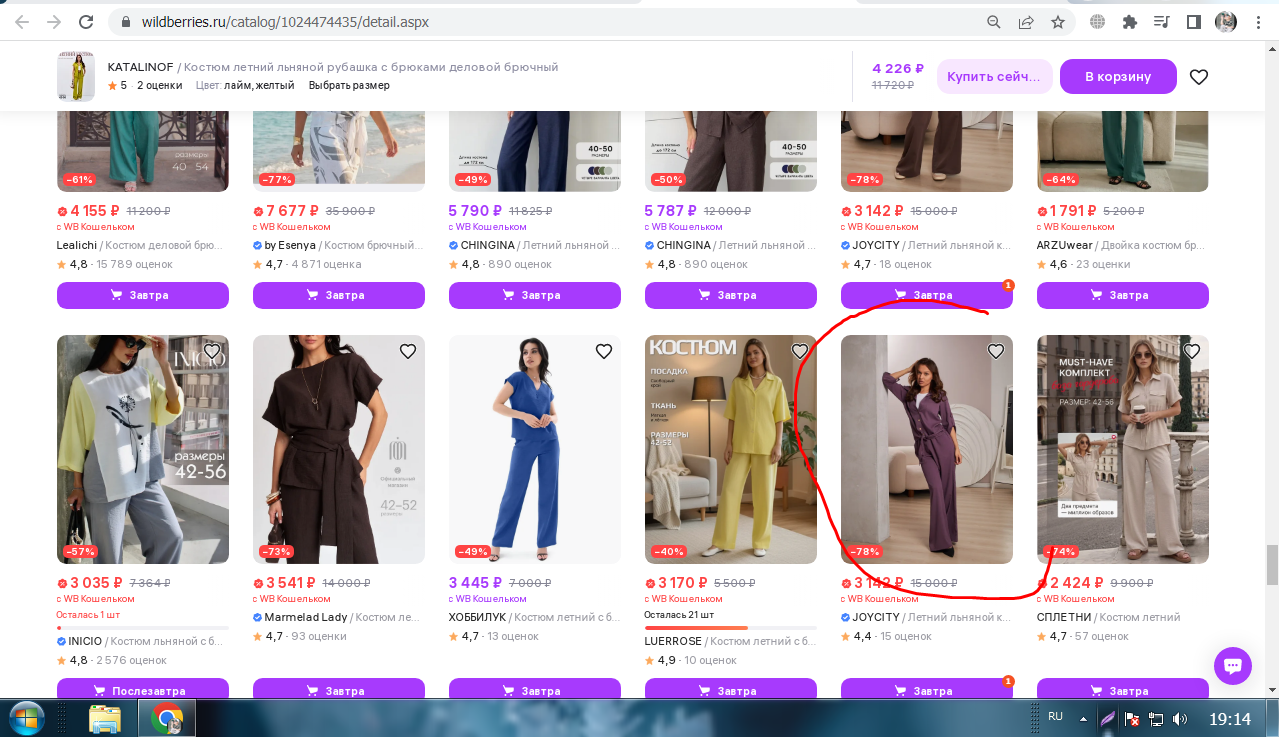The width and height of the screenshot is (1279, 737).
Task: Open the Marmelad Lady brown suit image
Action: click(x=339, y=449)
